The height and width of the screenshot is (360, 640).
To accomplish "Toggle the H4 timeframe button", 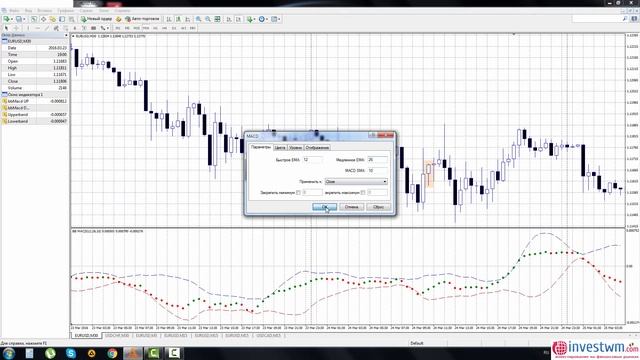I will point(164,28).
